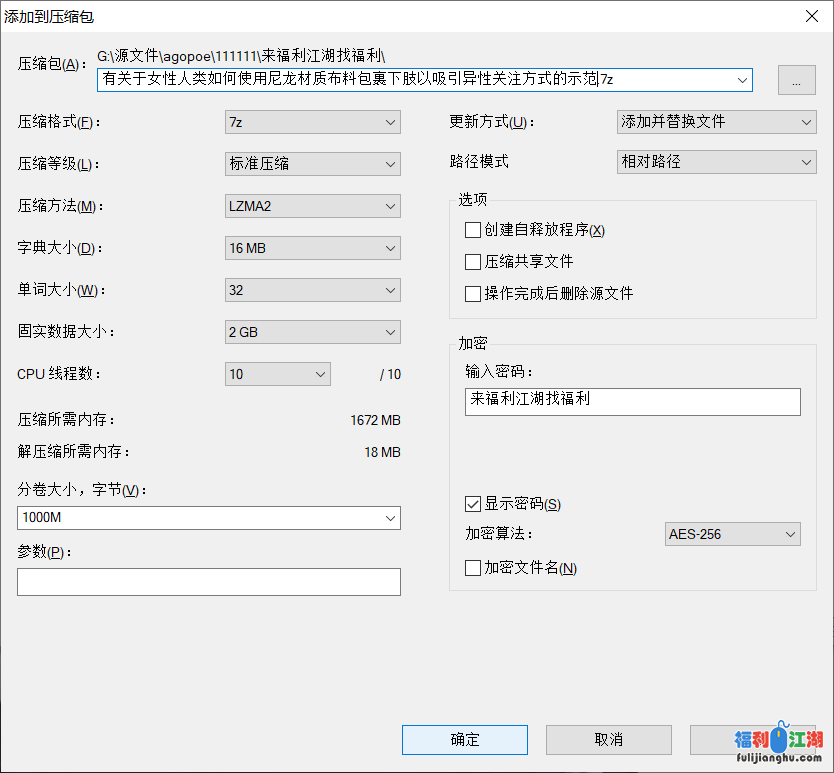834x773 pixels.
Task: Enable 创建自释放程序 self-extracting archive option
Action: (x=473, y=230)
